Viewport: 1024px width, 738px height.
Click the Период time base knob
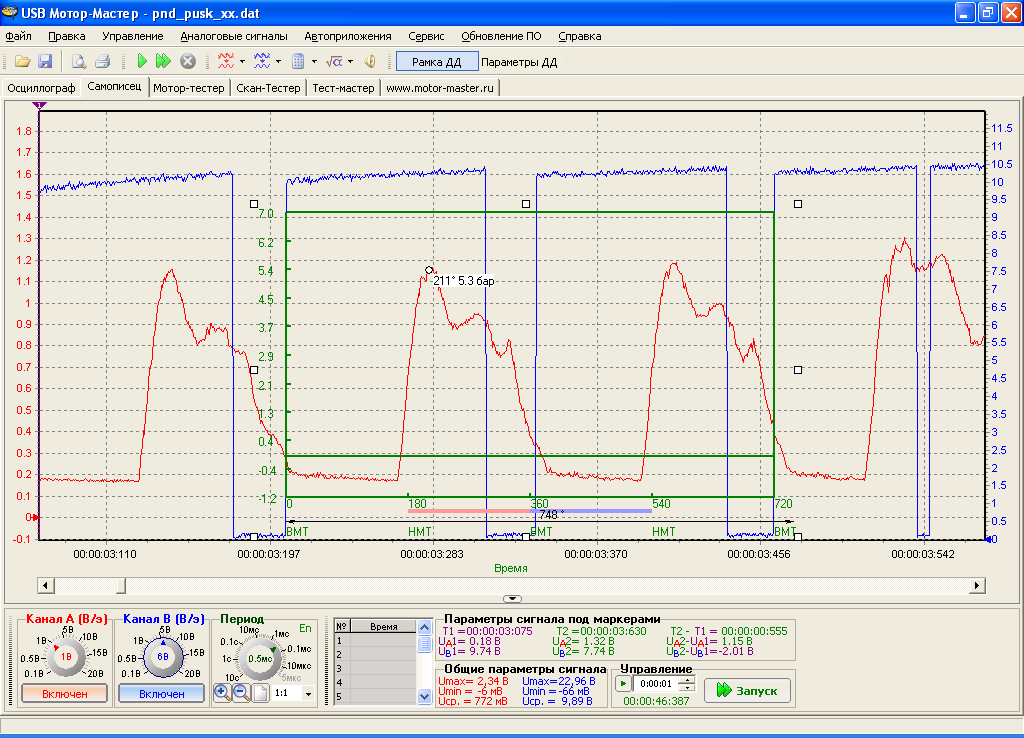261,658
